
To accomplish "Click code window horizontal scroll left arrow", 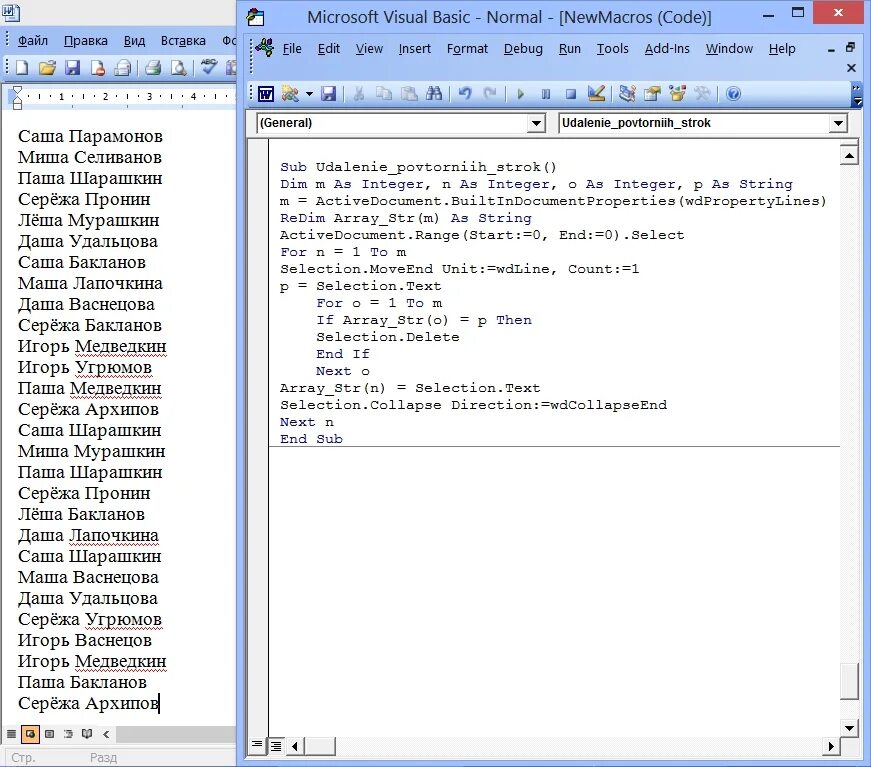I will [x=294, y=746].
